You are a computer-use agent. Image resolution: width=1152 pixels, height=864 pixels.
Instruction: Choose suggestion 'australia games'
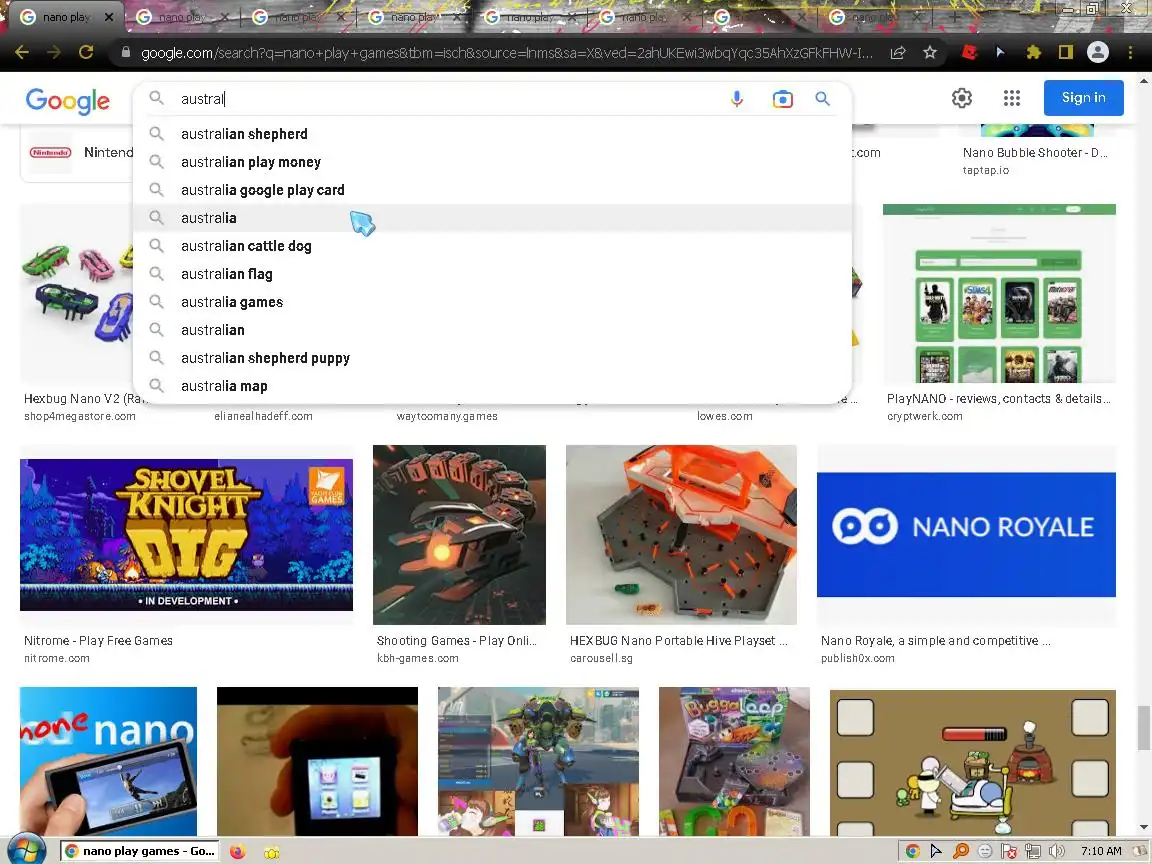492,302
